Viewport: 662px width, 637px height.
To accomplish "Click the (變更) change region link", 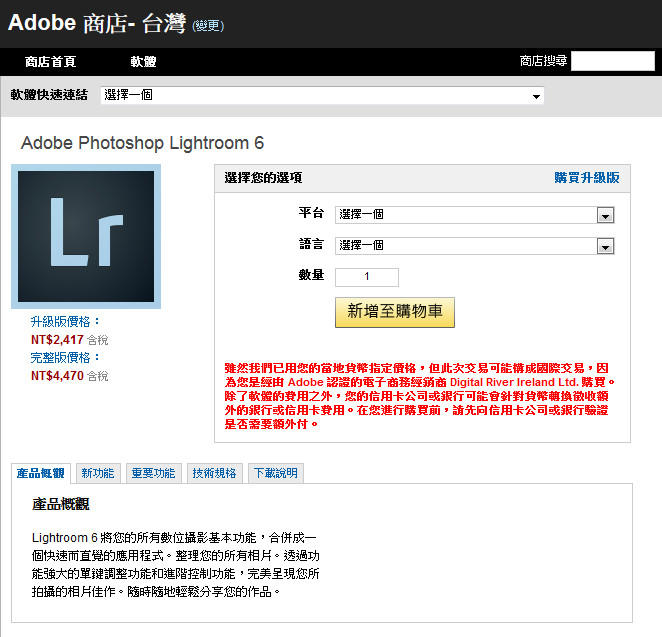I will [208, 26].
